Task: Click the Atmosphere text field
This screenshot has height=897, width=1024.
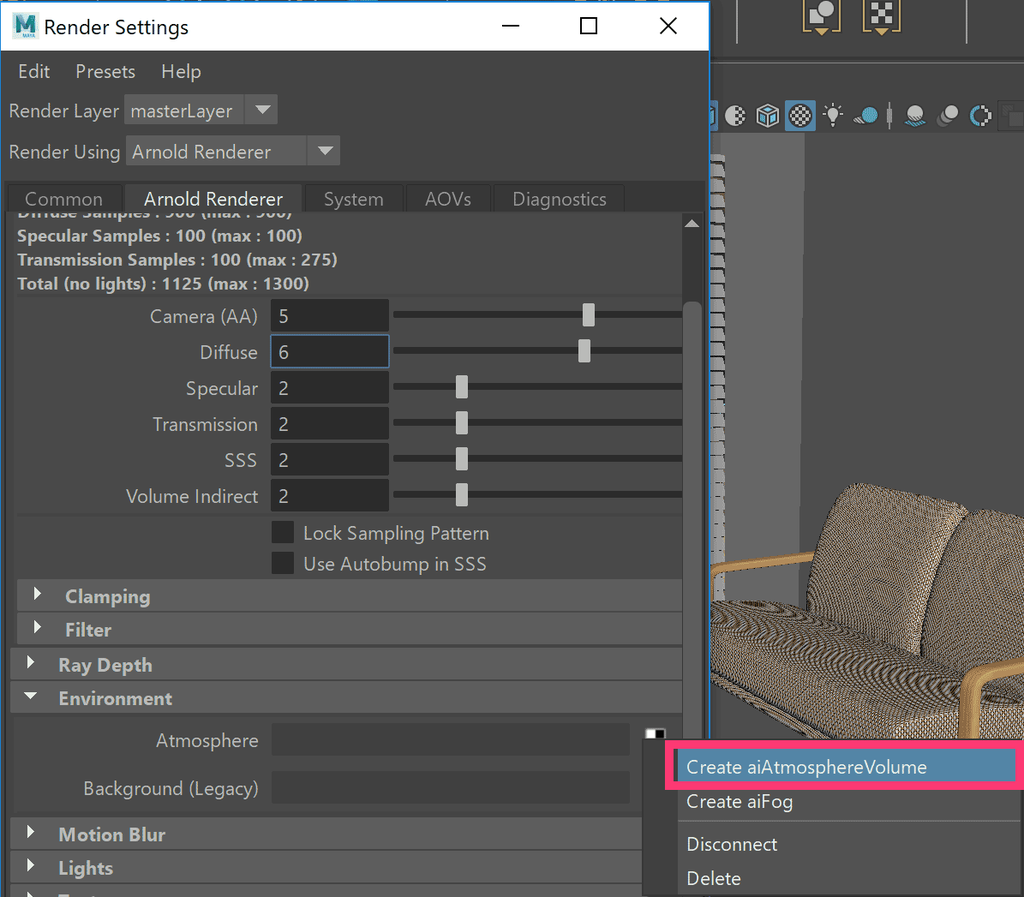Action: pyautogui.click(x=451, y=739)
